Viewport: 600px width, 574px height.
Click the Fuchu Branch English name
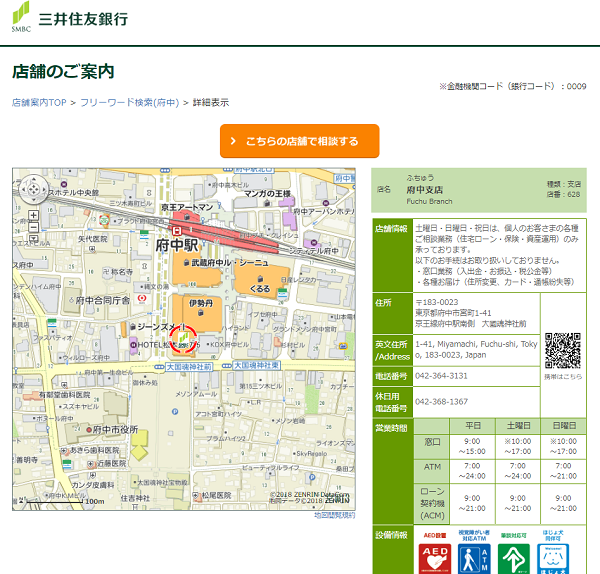click(x=429, y=201)
